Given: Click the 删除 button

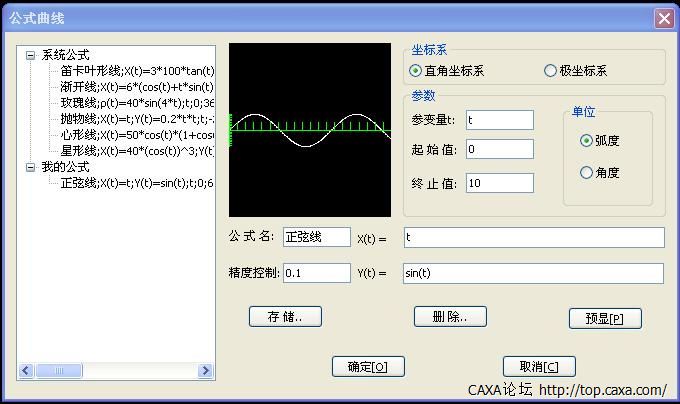Looking at the screenshot, I should coord(450,316).
